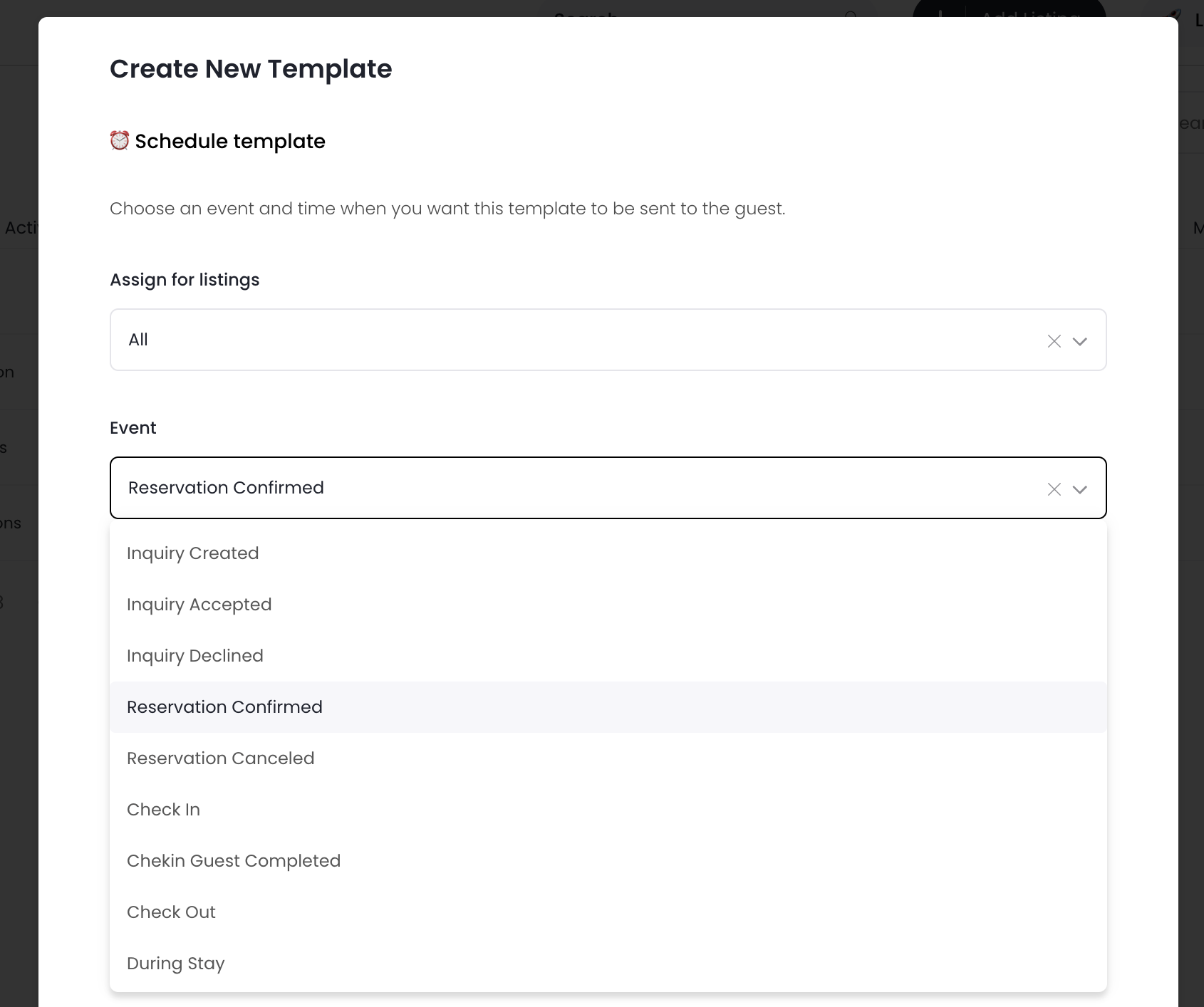Select Inquiry Created event option
The height and width of the screenshot is (1007, 1204).
click(193, 553)
